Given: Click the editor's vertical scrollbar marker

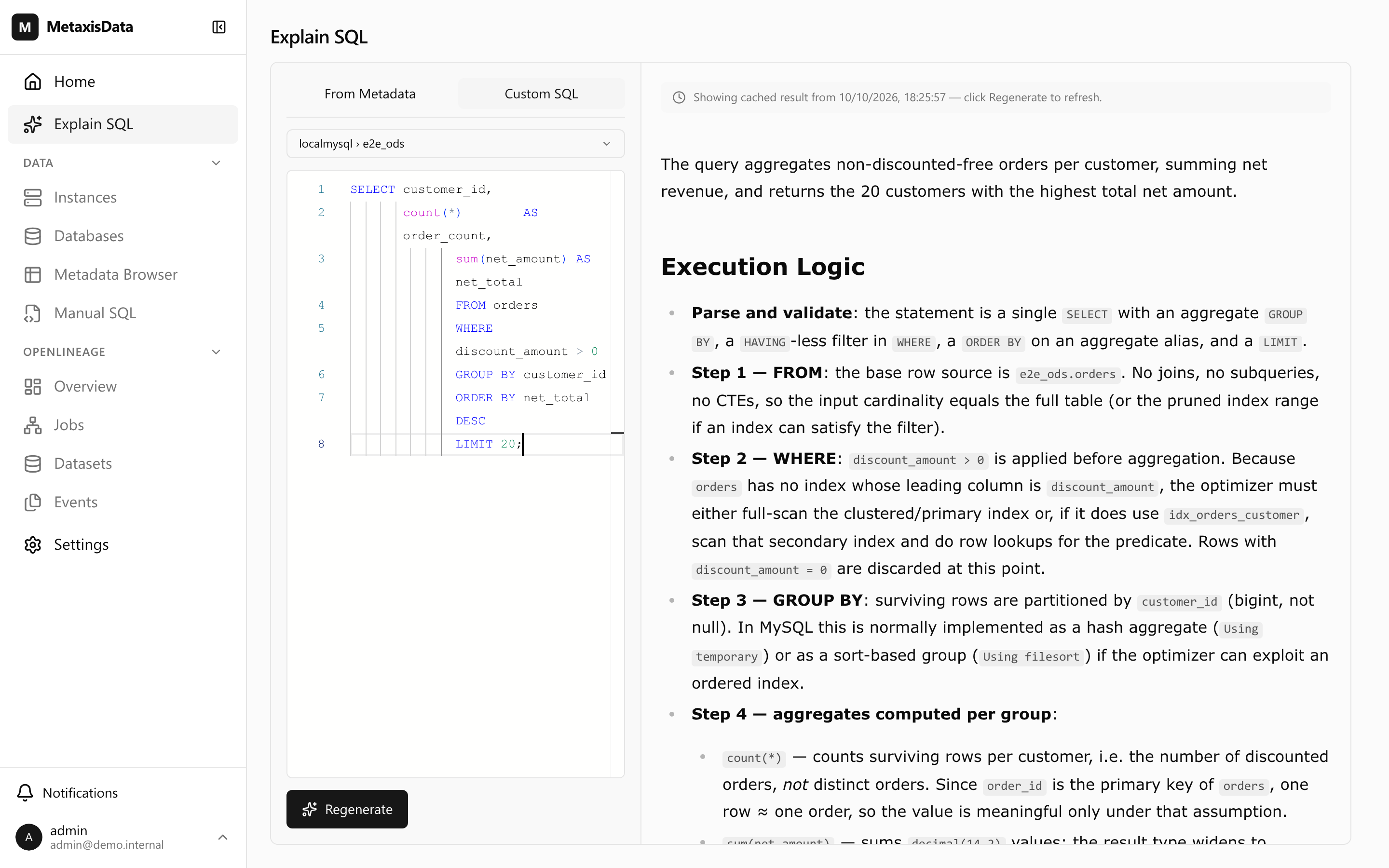Looking at the screenshot, I should click(618, 433).
